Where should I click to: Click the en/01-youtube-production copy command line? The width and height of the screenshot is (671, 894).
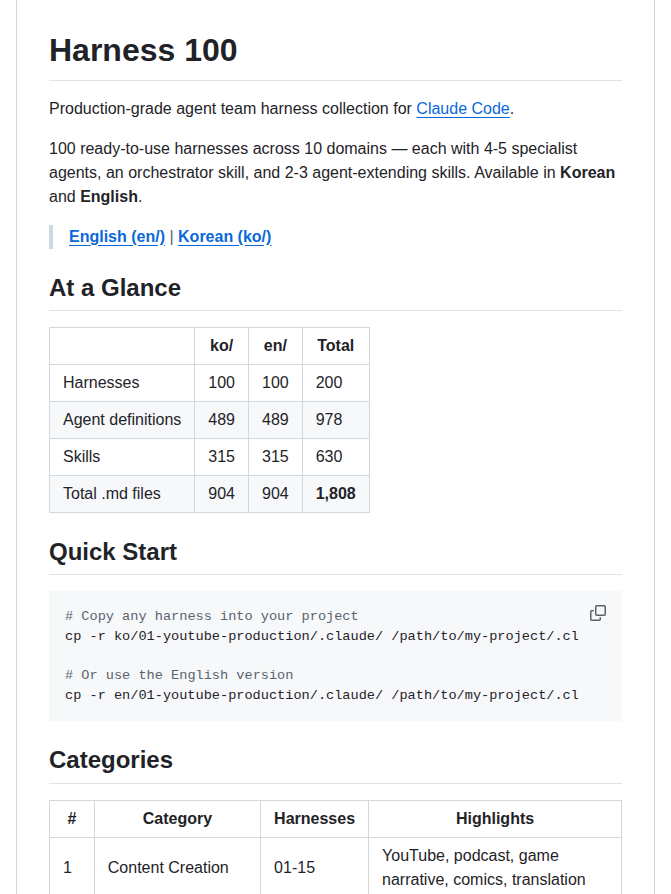click(322, 695)
